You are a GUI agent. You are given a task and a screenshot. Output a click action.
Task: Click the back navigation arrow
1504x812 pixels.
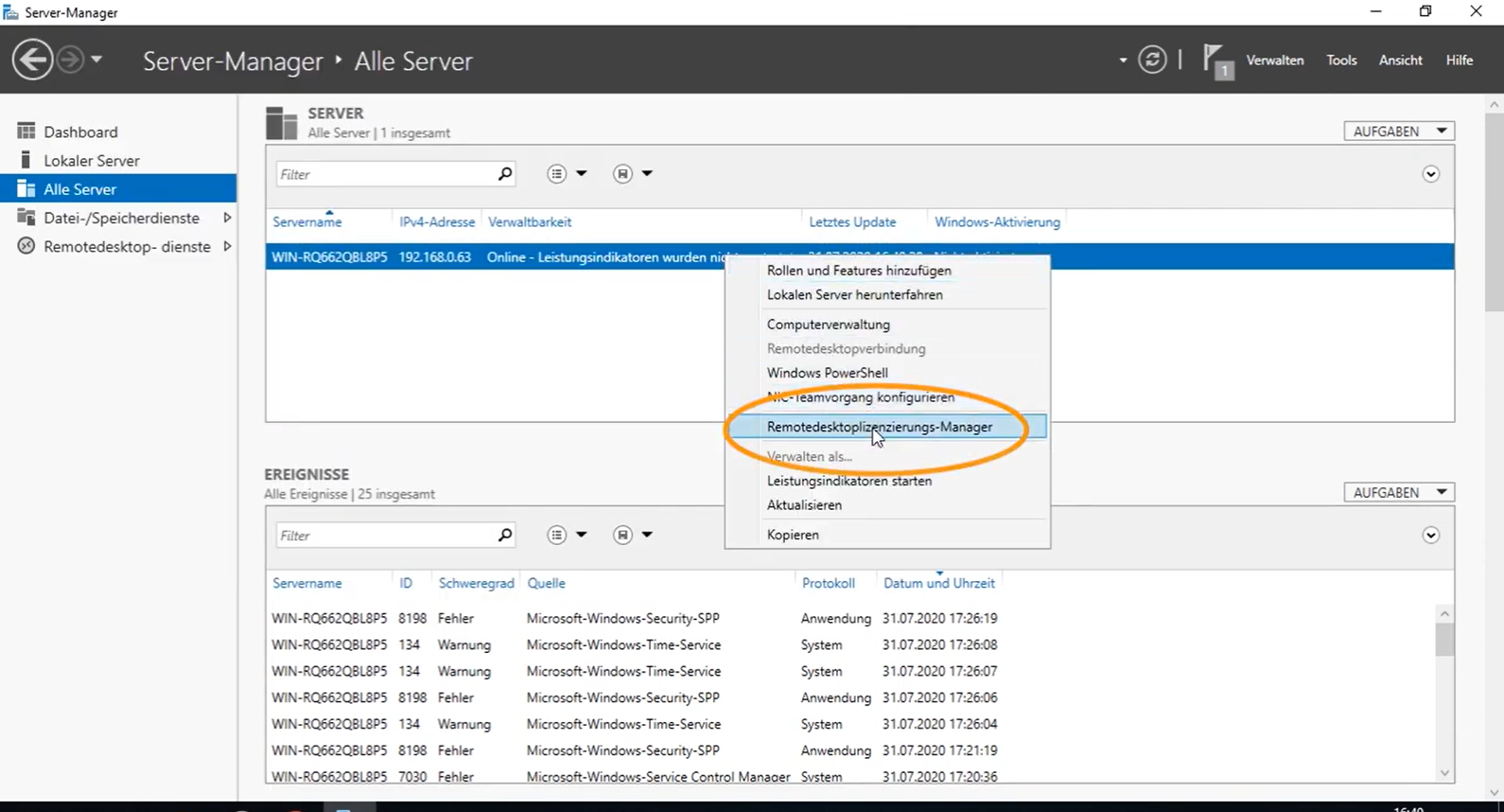[33, 60]
